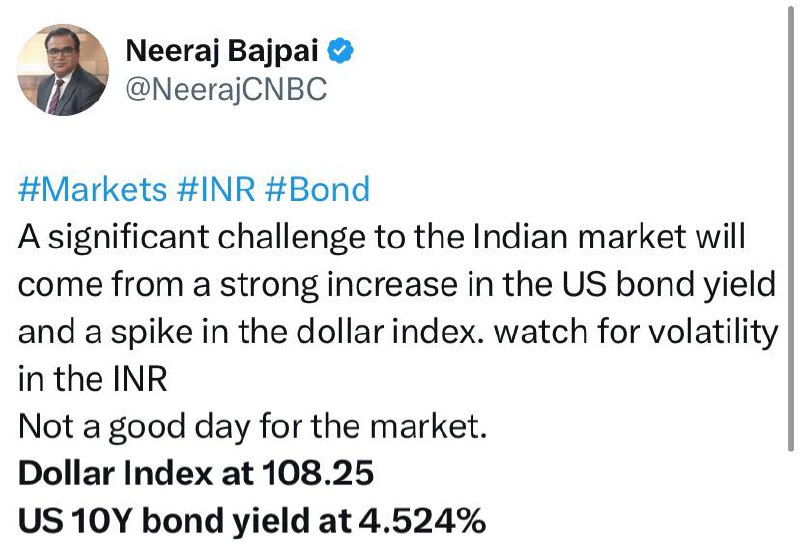The height and width of the screenshot is (553, 800).
Task: Click the sentence 'Not a good day for the market.'
Action: (x=253, y=426)
